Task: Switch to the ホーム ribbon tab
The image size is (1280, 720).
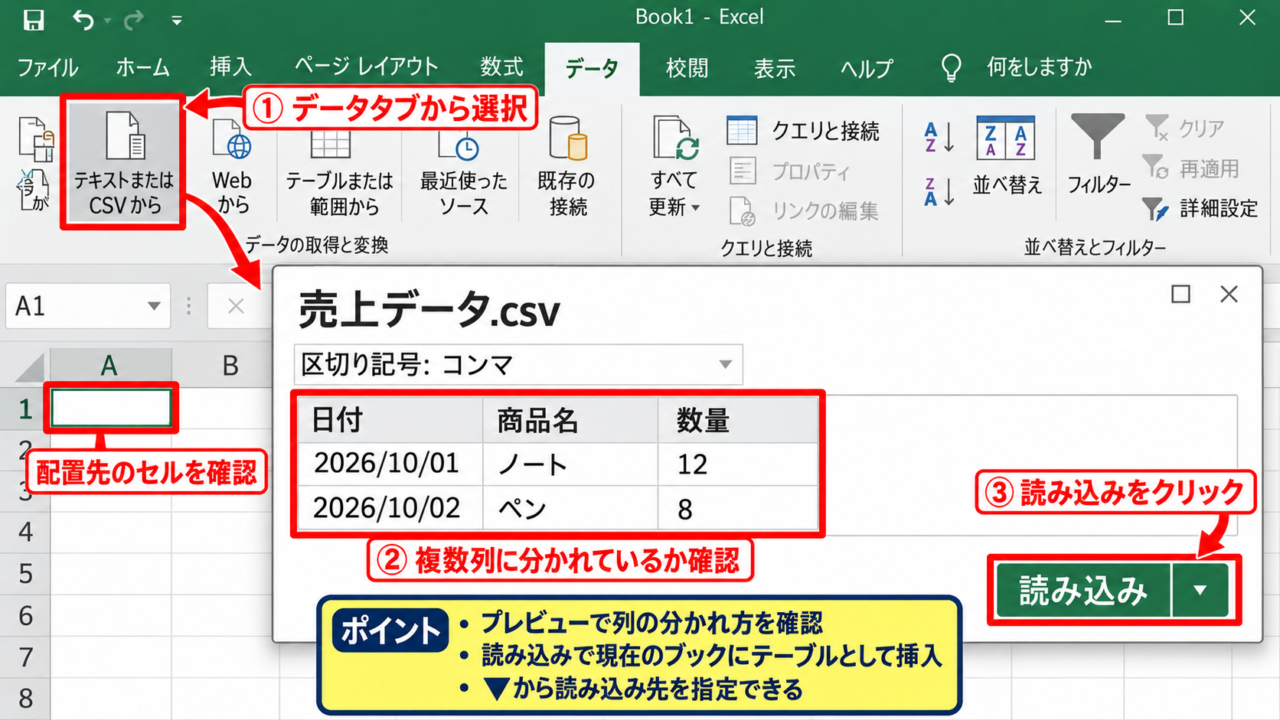Action: point(143,68)
